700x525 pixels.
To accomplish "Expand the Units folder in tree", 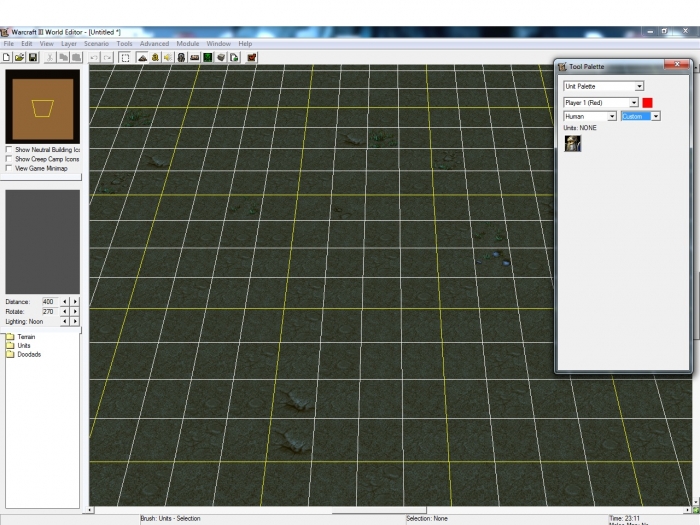I will [10, 346].
